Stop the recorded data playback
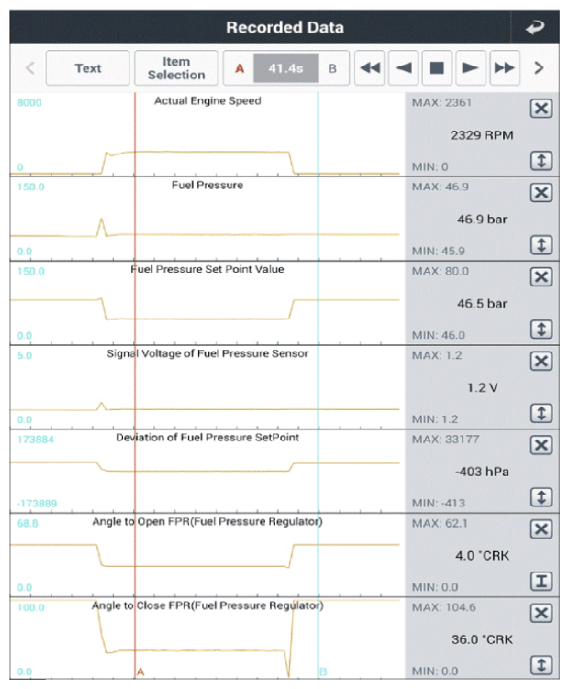The image size is (569, 689). 437,68
